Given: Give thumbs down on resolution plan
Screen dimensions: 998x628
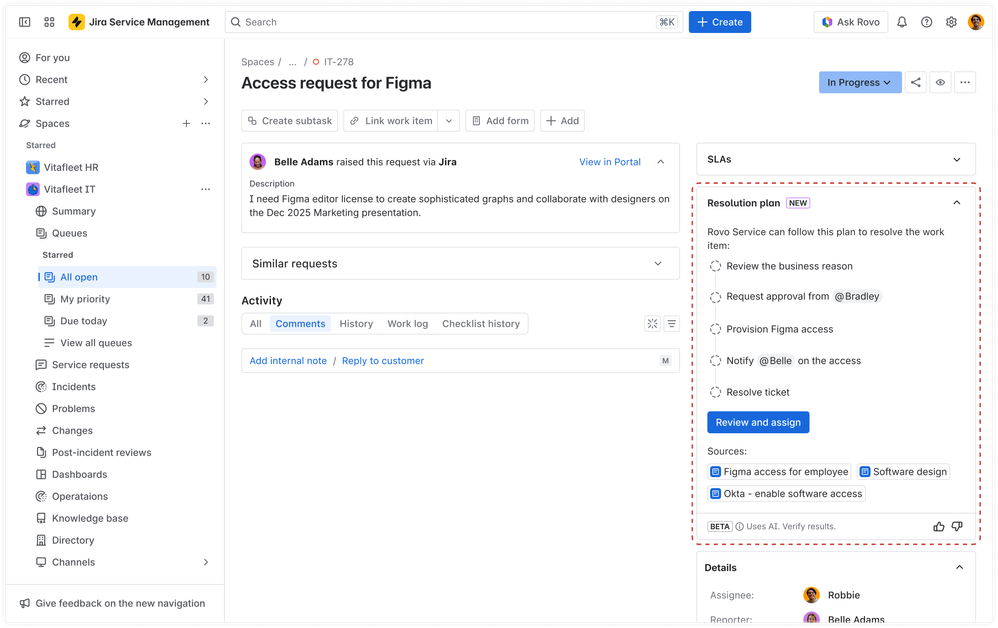Looking at the screenshot, I should click(957, 526).
